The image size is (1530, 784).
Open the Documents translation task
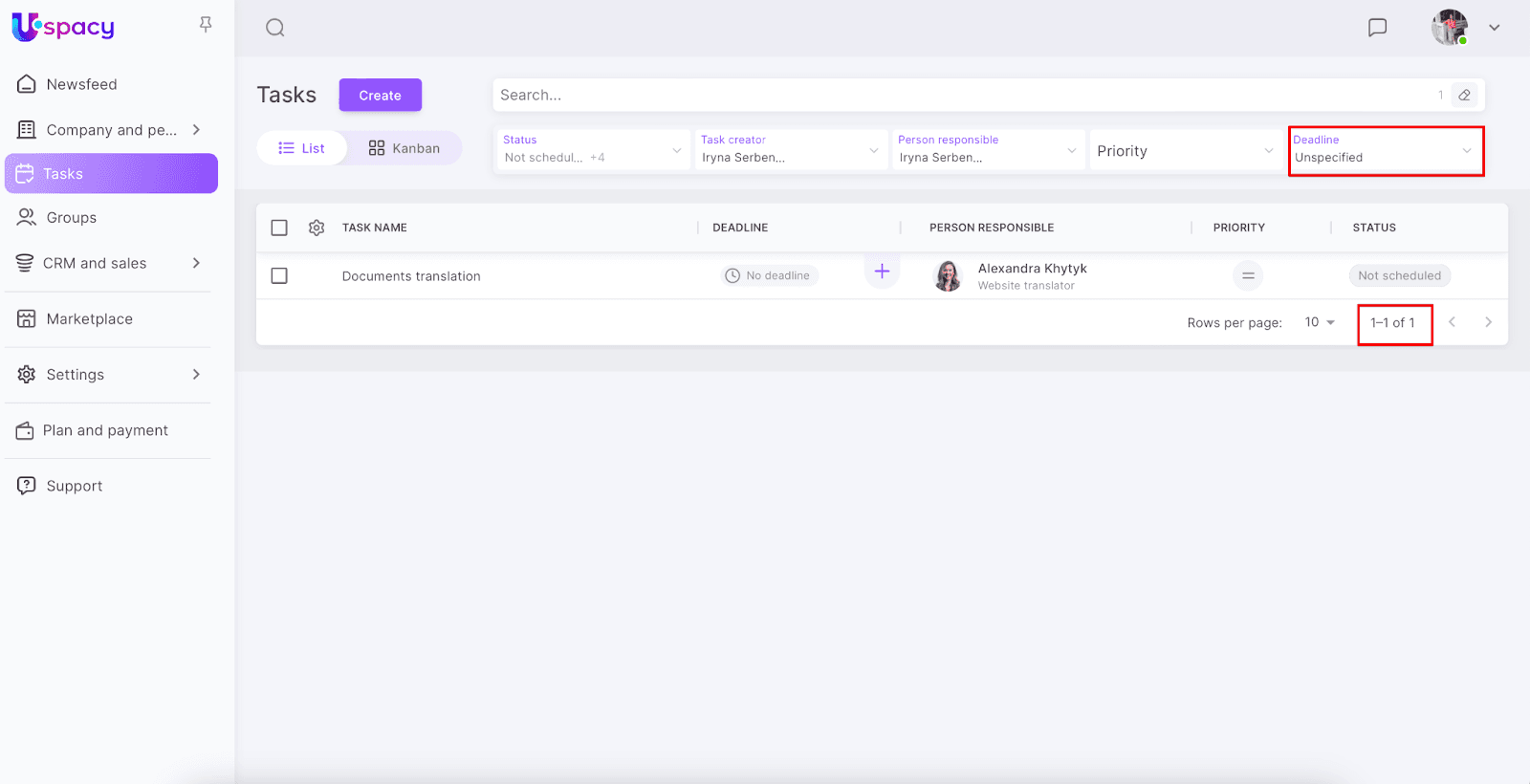[411, 276]
